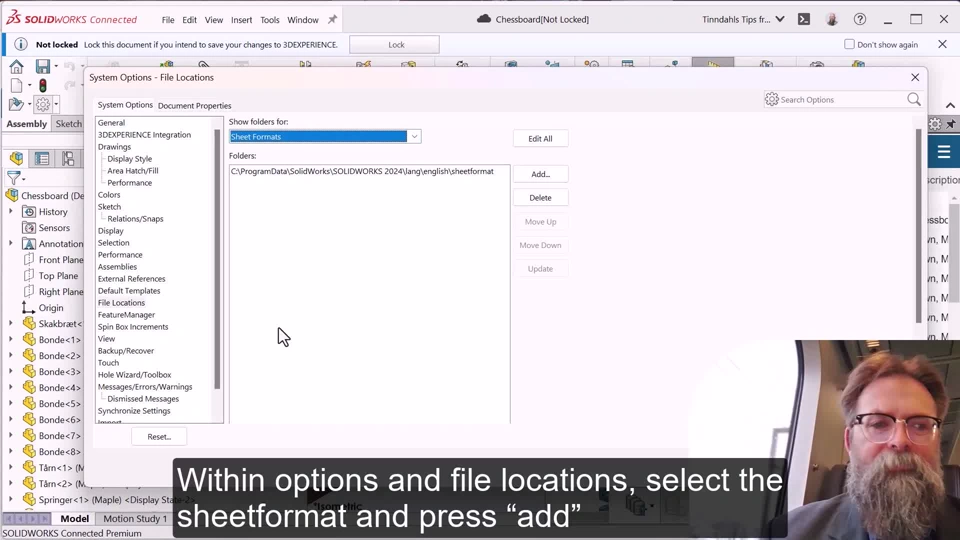
Task: Click the Chessboard assembly icon at the tree top
Action: coord(12,195)
